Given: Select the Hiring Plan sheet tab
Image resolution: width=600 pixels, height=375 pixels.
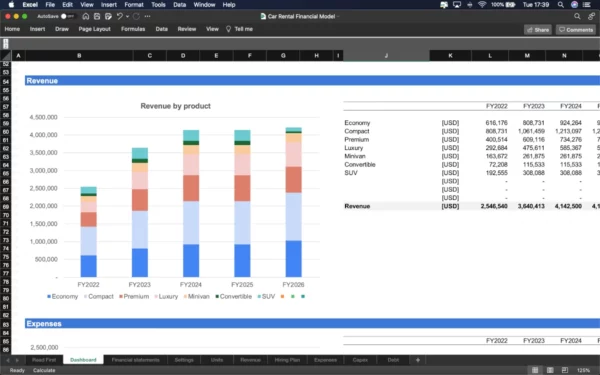Looking at the screenshot, I should (287, 360).
